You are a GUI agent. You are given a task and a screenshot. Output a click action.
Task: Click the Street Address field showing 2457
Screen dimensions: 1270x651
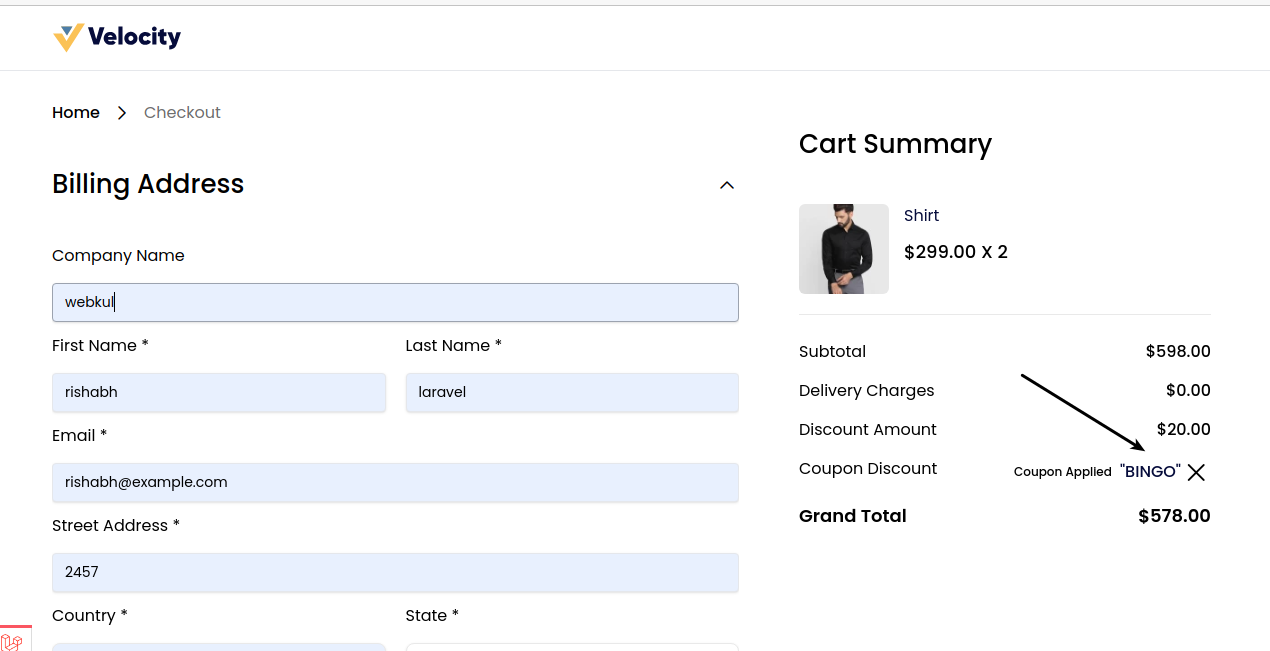click(x=395, y=572)
